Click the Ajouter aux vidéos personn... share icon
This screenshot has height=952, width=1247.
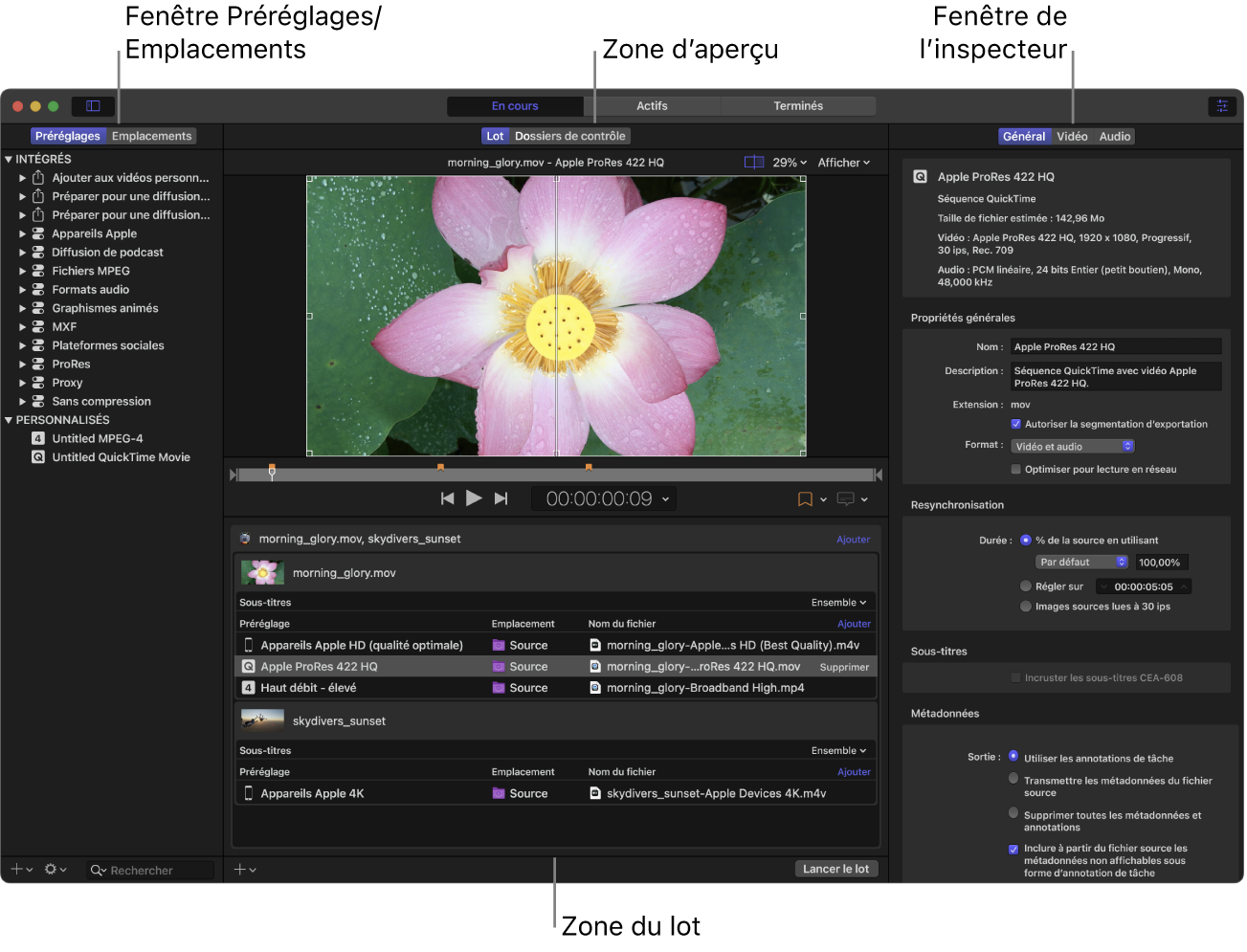pyautogui.click(x=38, y=178)
